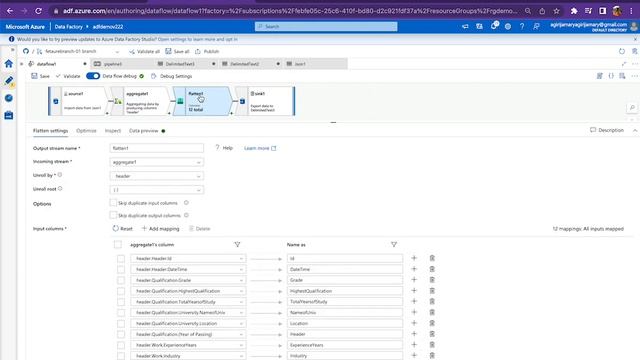This screenshot has height=360, width=640.
Task: Toggle the Data flow debug switch
Action: point(93,76)
